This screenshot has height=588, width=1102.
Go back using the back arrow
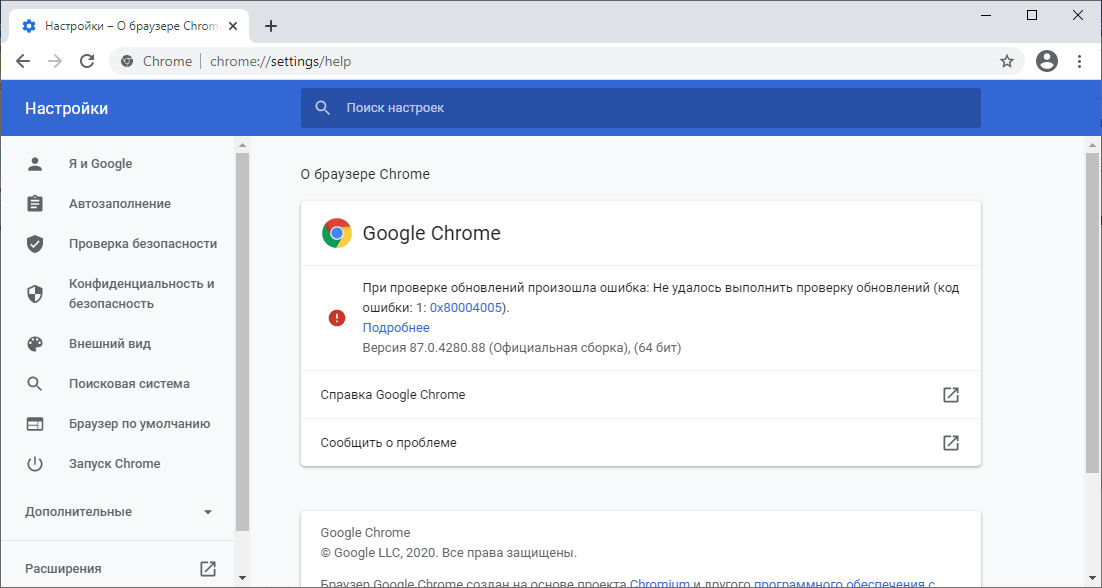coord(23,61)
